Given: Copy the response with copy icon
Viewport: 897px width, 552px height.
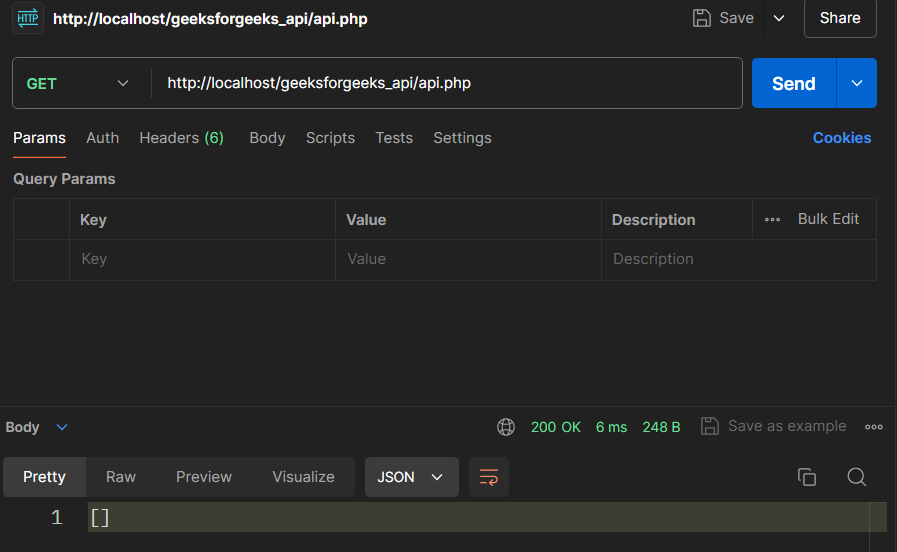Looking at the screenshot, I should pos(807,477).
